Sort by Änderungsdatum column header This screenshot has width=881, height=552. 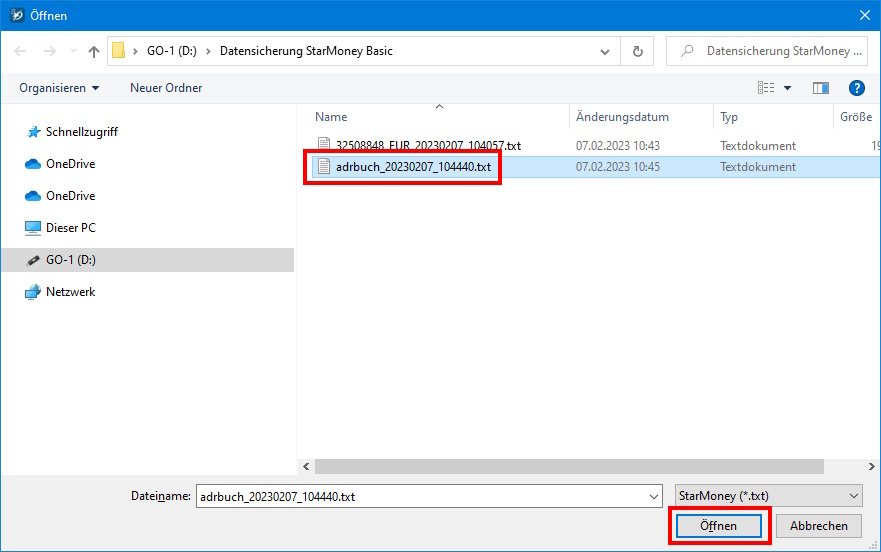click(622, 117)
